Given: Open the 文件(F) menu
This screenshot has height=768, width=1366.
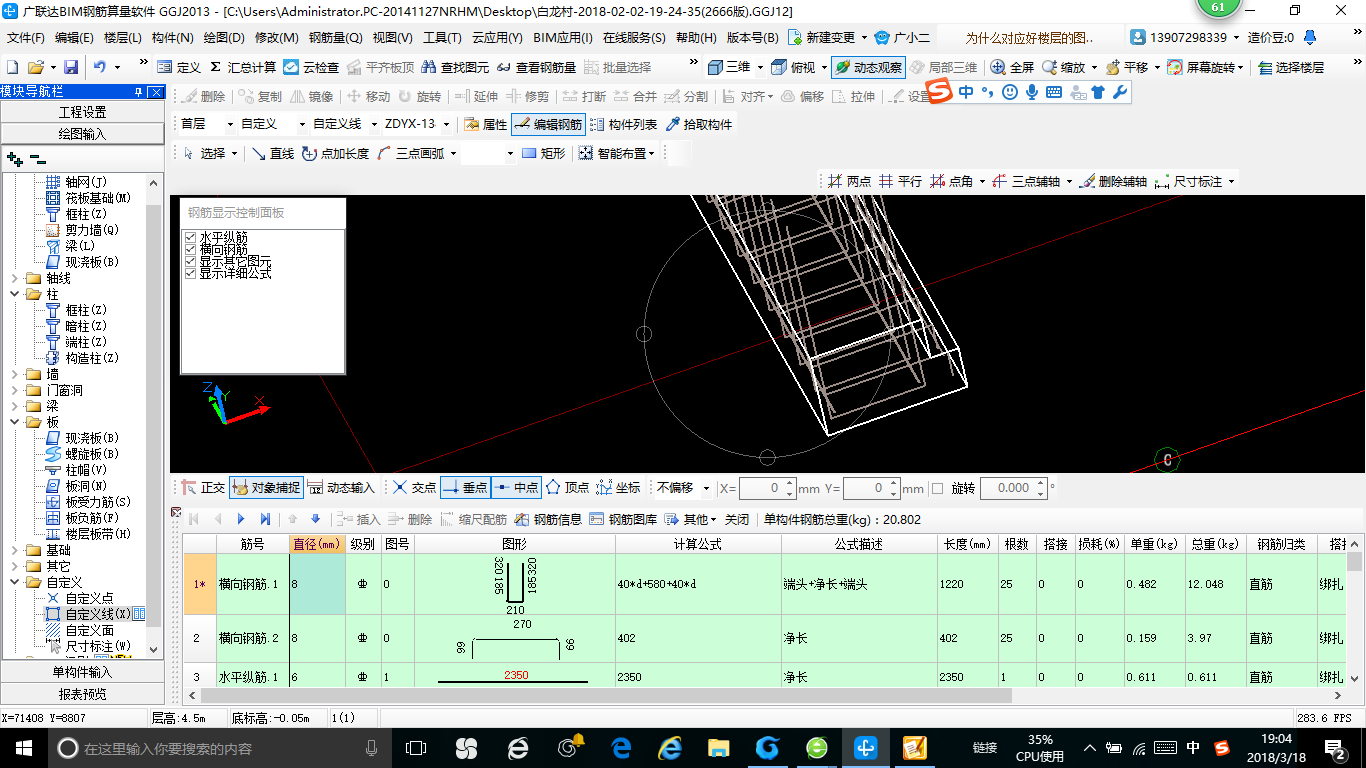Looking at the screenshot, I should pyautogui.click(x=26, y=37).
